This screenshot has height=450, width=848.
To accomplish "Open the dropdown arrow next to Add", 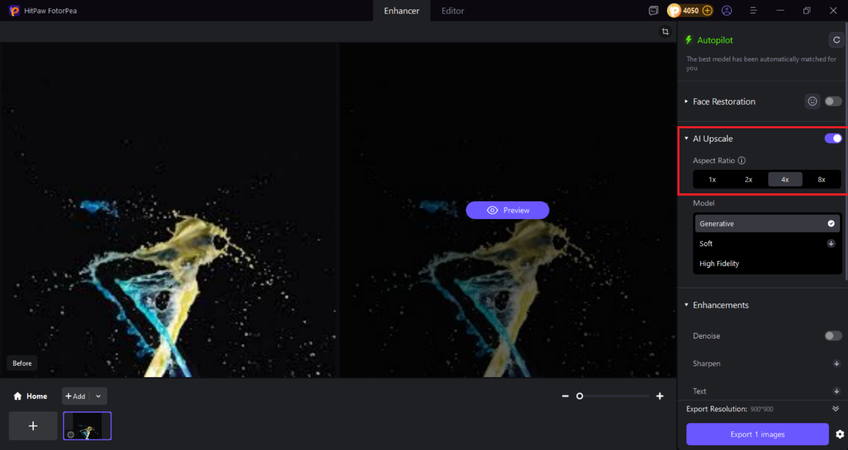I will 98,396.
